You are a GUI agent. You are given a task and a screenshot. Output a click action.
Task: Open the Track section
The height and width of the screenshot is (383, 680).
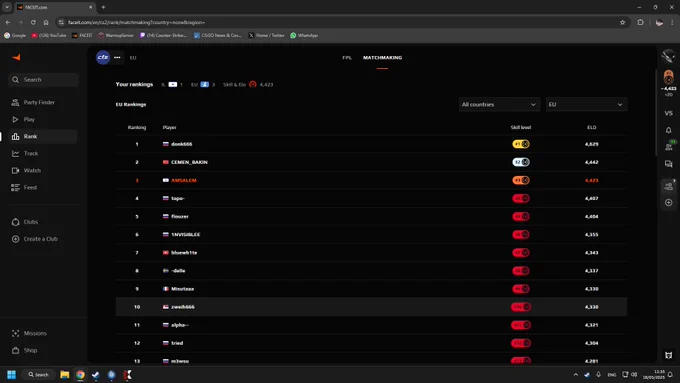coord(31,154)
